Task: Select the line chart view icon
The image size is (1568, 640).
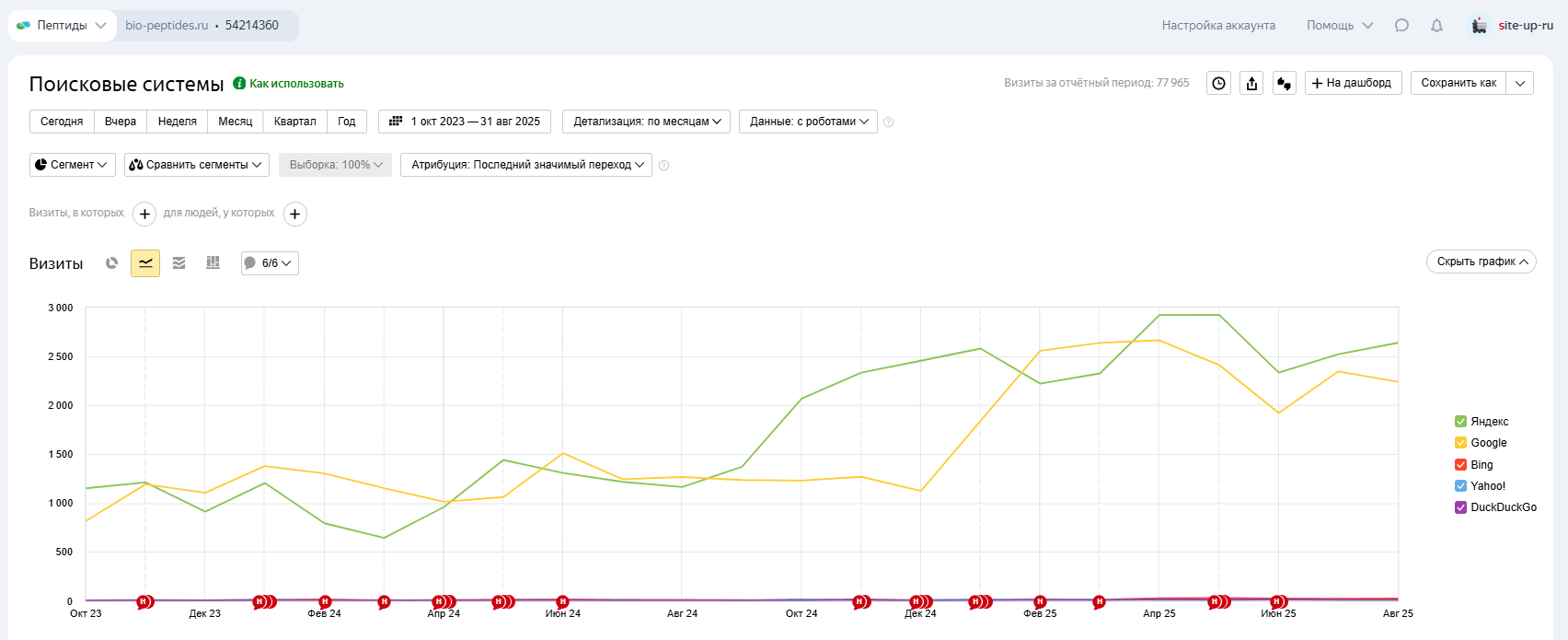Action: (145, 263)
